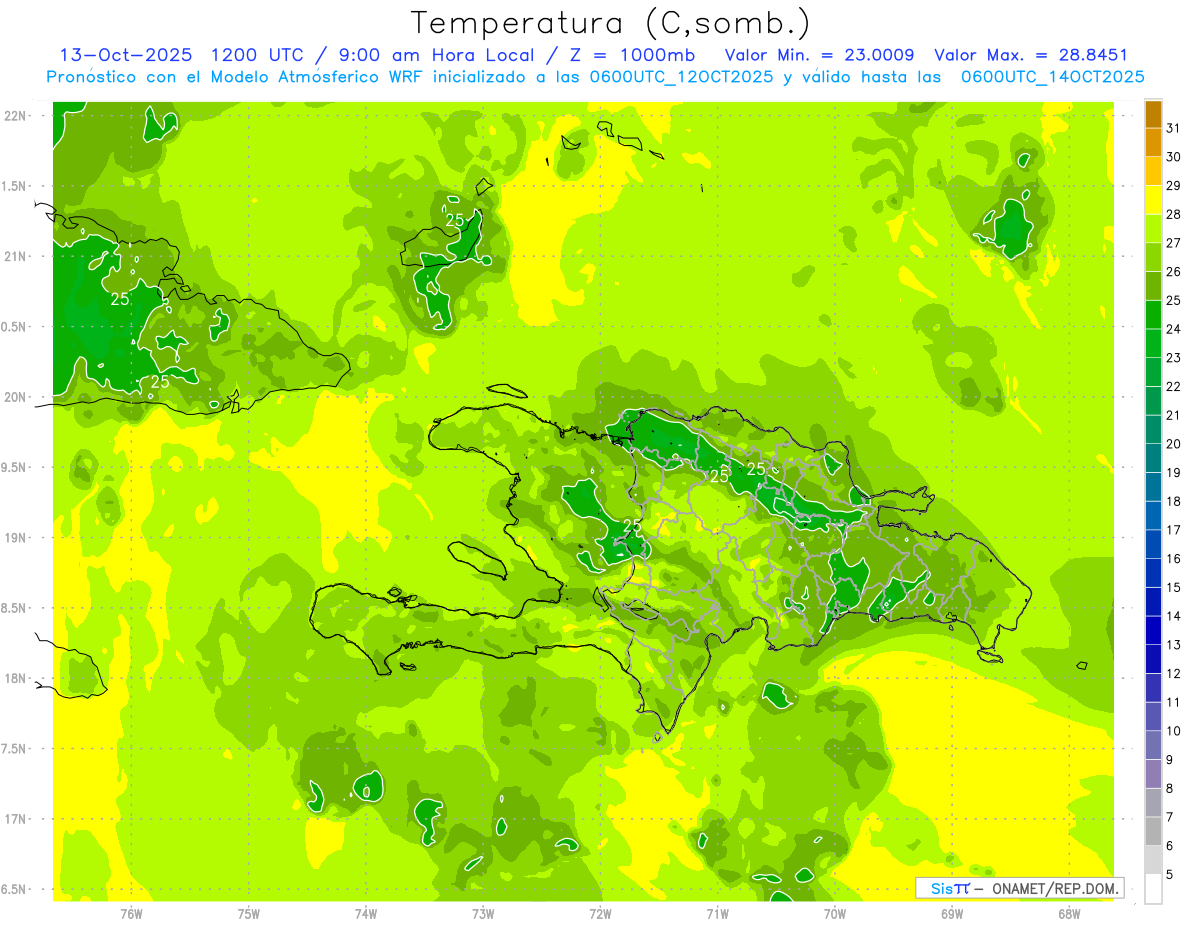Click the "SisTT - ONAMET/REP.DOM." label
Screen dimensions: 1200x927
click(x=1019, y=888)
